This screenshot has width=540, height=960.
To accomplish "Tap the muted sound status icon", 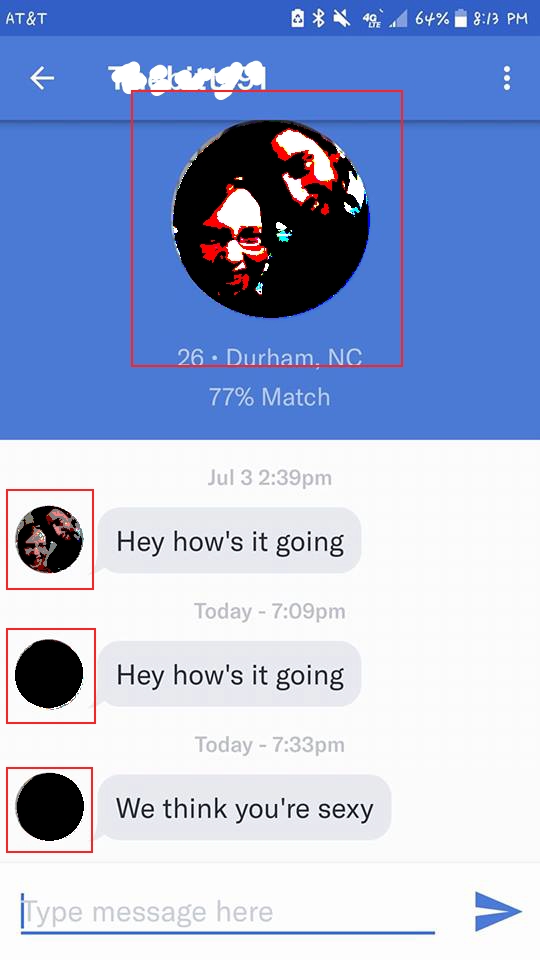I will point(342,18).
